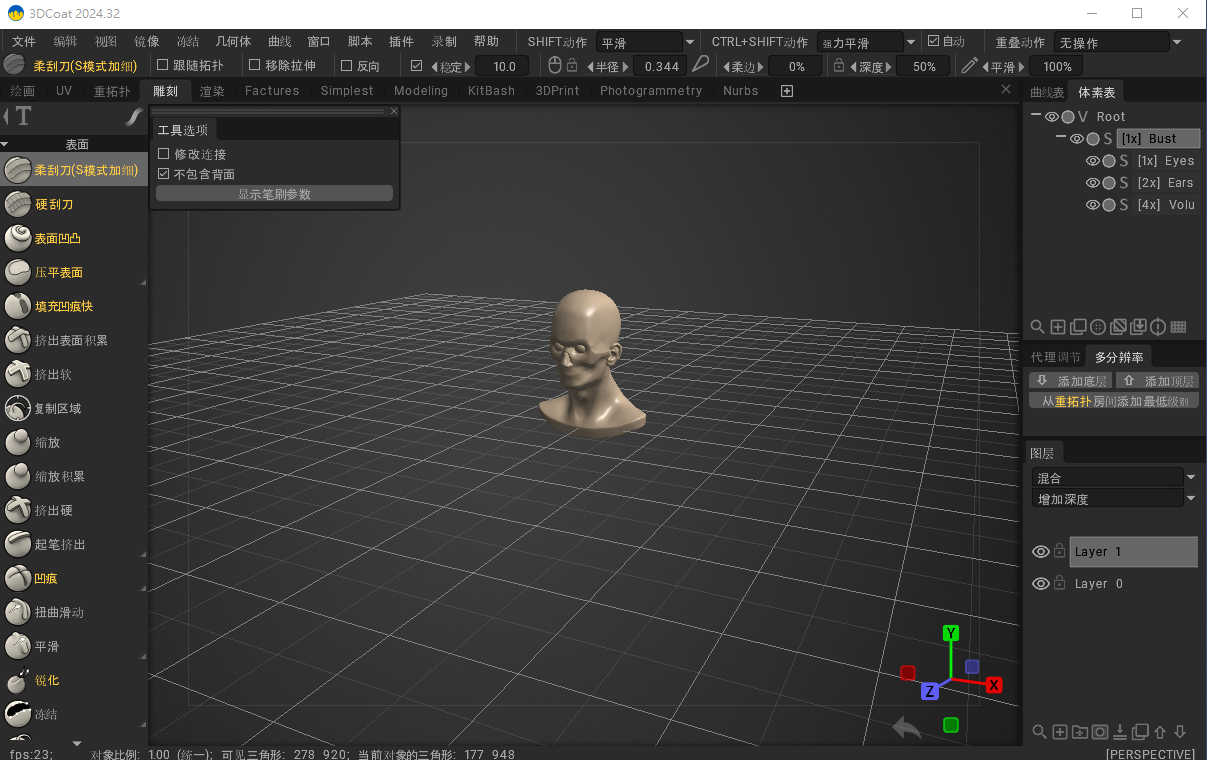Select the 缩放 scale tool

pyautogui.click(x=74, y=442)
